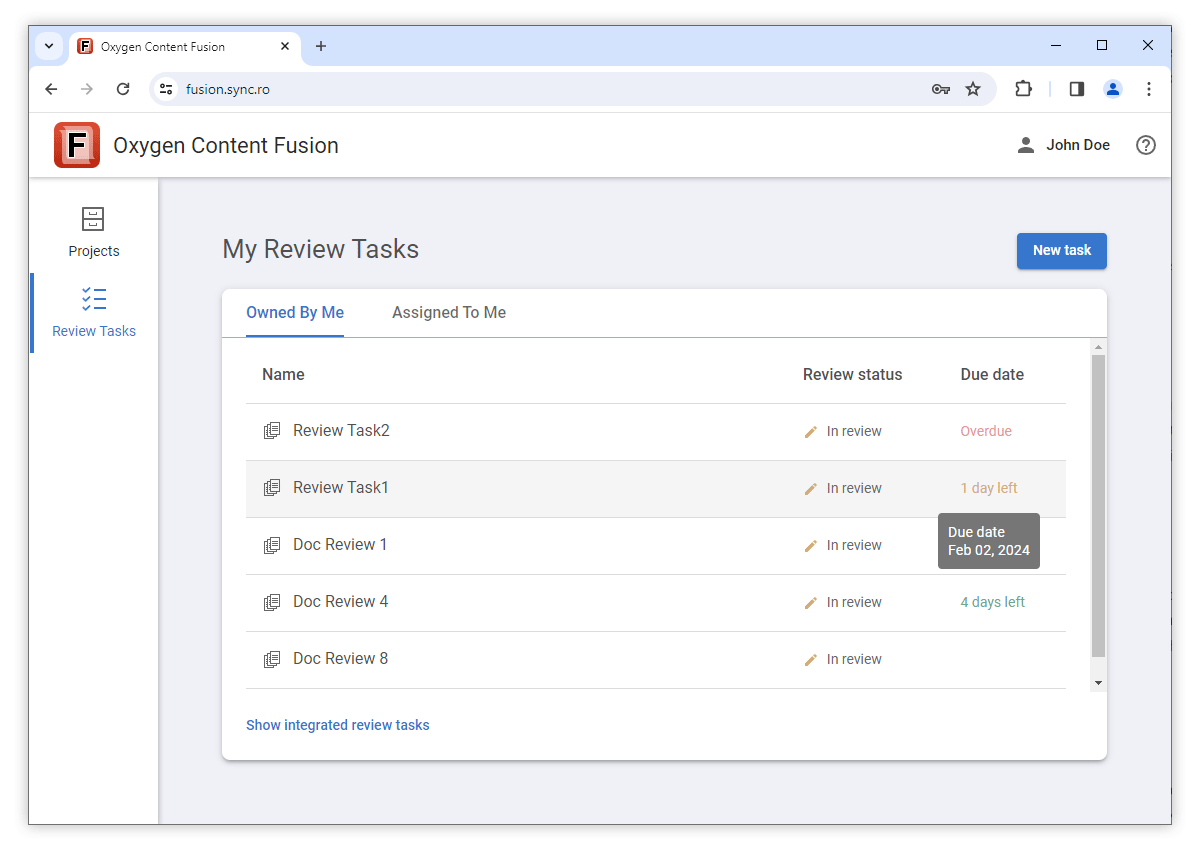Toggle the browser side panel icon

tap(1077, 89)
